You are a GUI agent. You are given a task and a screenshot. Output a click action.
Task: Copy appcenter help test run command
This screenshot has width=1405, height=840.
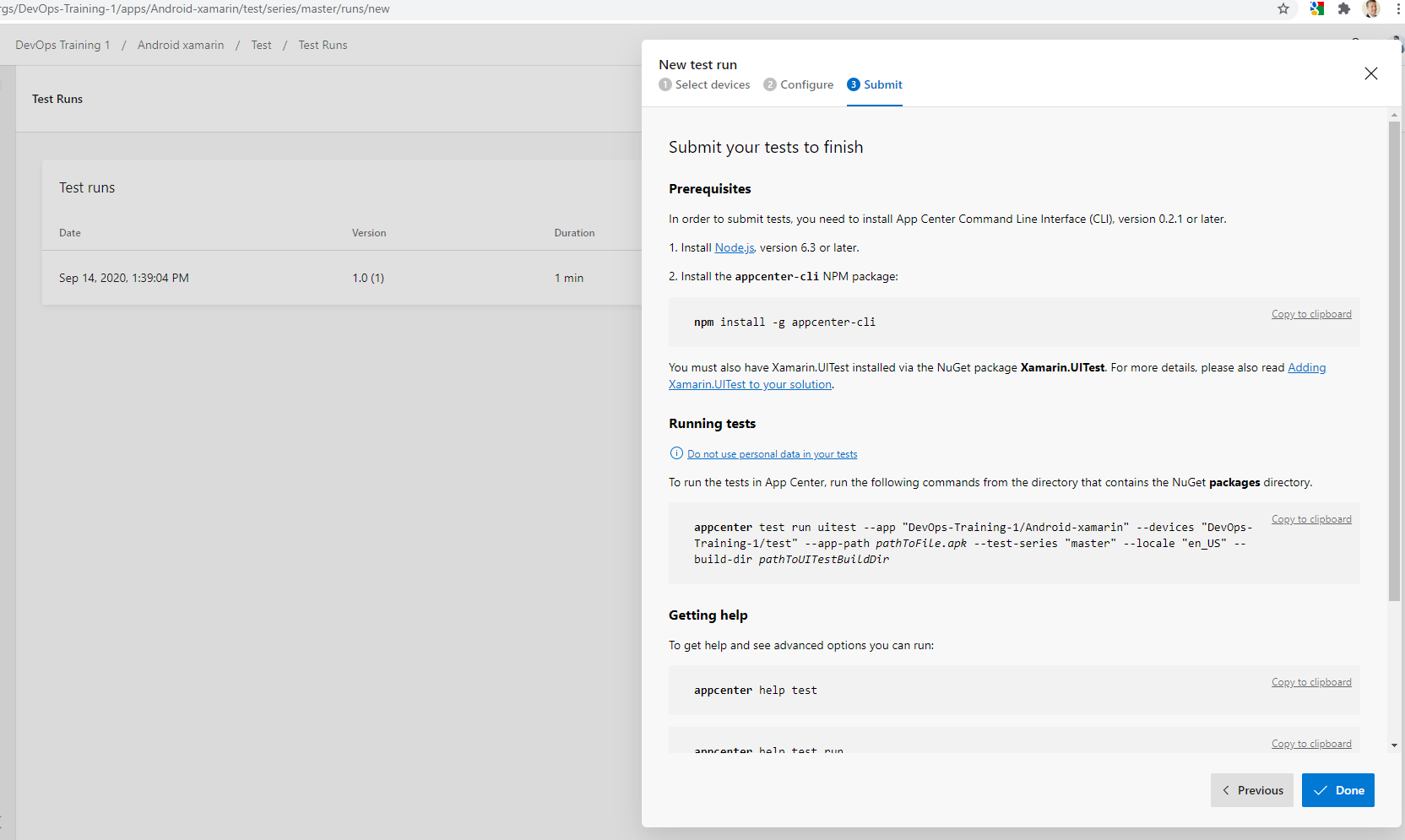tap(1311, 744)
